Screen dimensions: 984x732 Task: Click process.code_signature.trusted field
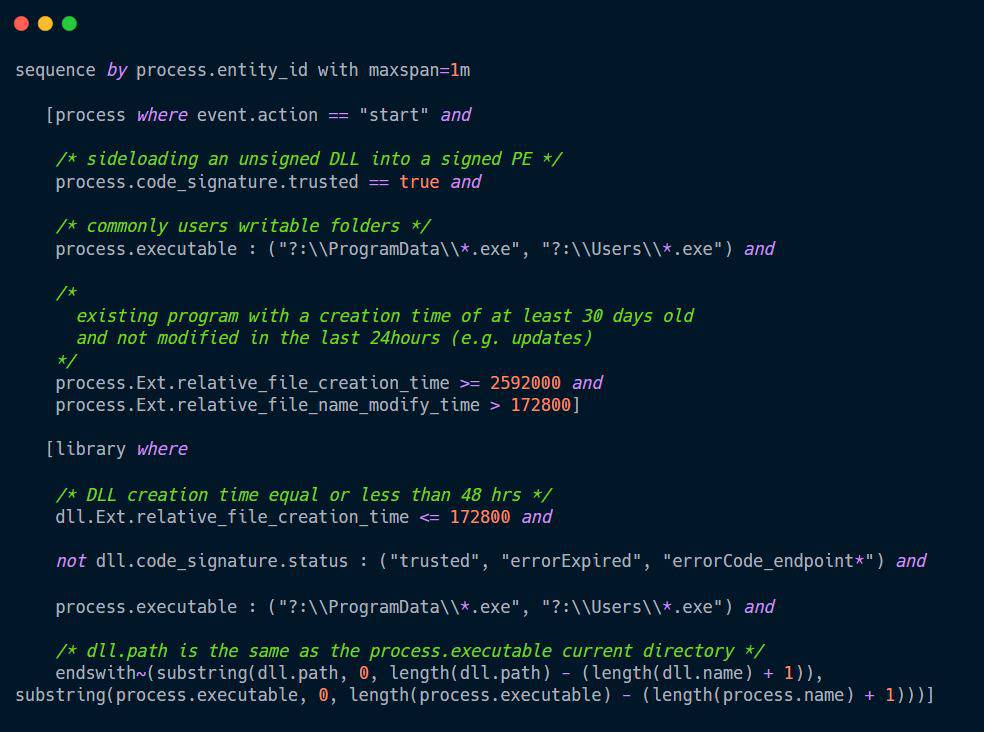pos(207,182)
